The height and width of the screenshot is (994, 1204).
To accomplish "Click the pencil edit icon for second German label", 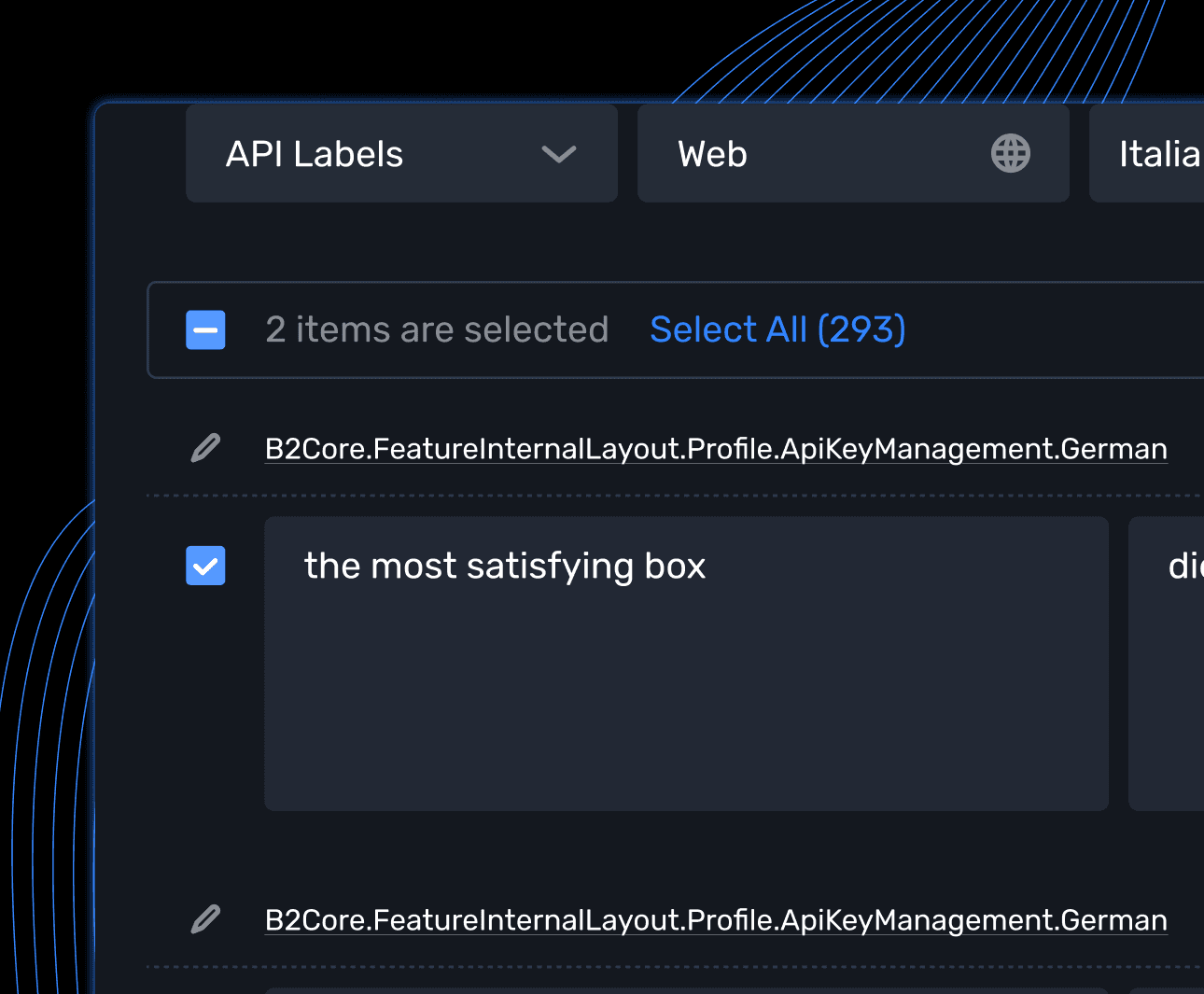I will pos(205,919).
